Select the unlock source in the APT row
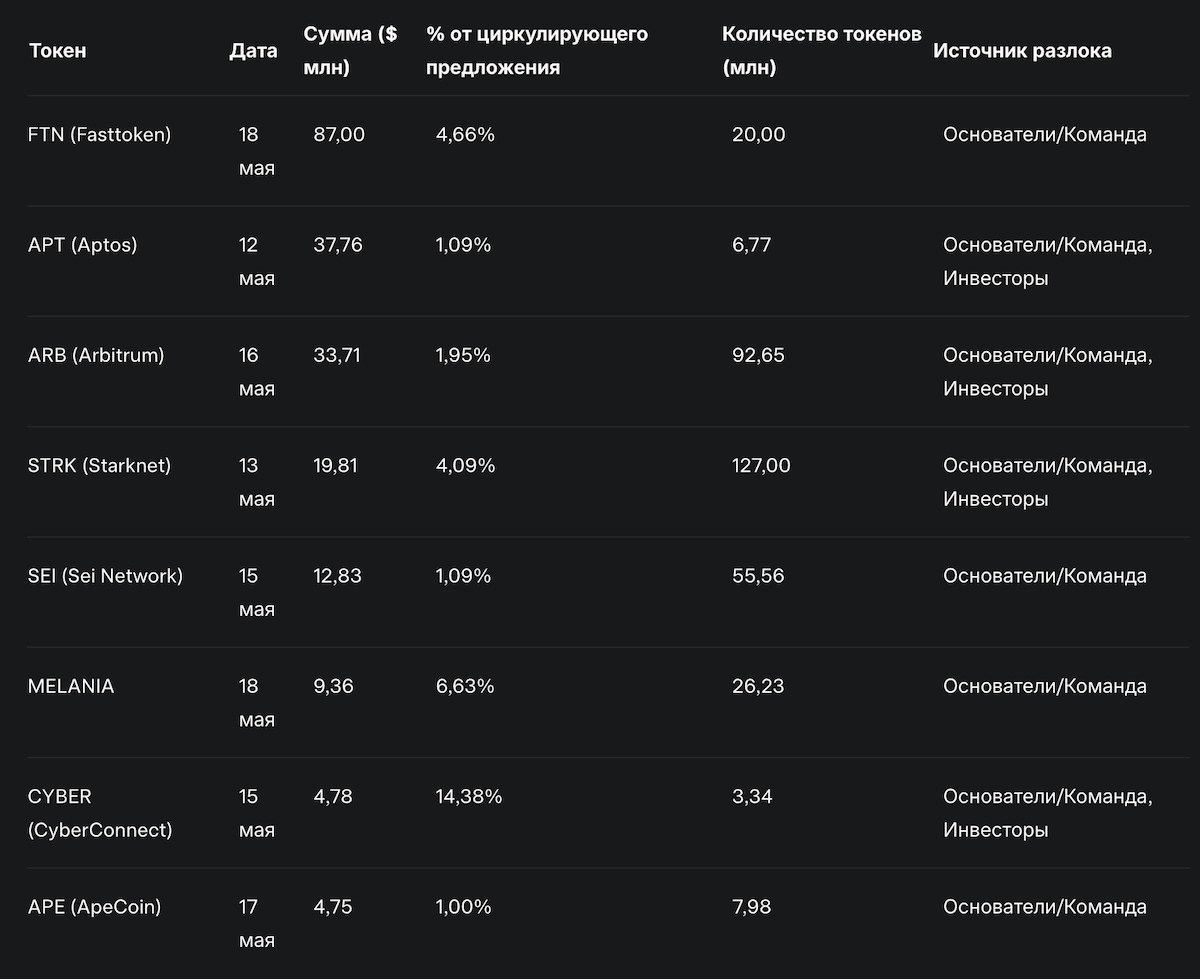Image resolution: width=1200 pixels, height=979 pixels. point(1048,262)
